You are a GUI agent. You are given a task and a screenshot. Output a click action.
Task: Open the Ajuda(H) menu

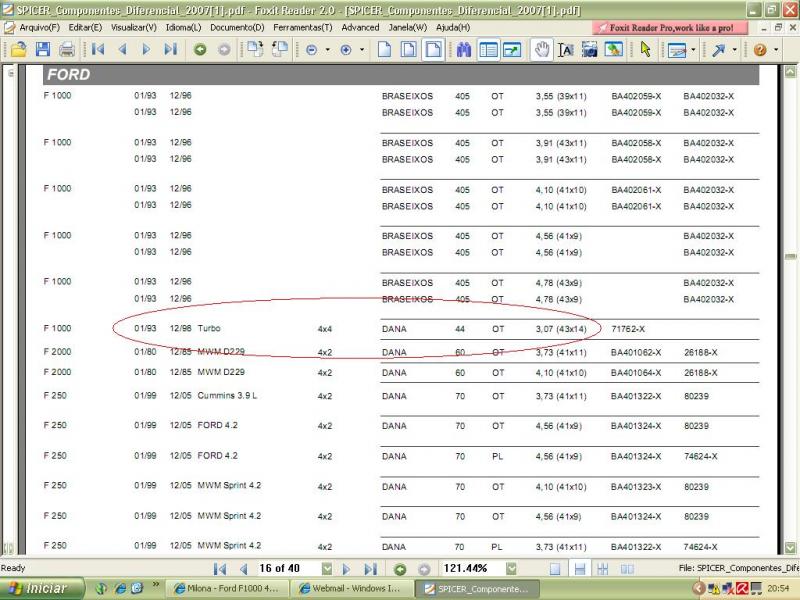click(453, 28)
